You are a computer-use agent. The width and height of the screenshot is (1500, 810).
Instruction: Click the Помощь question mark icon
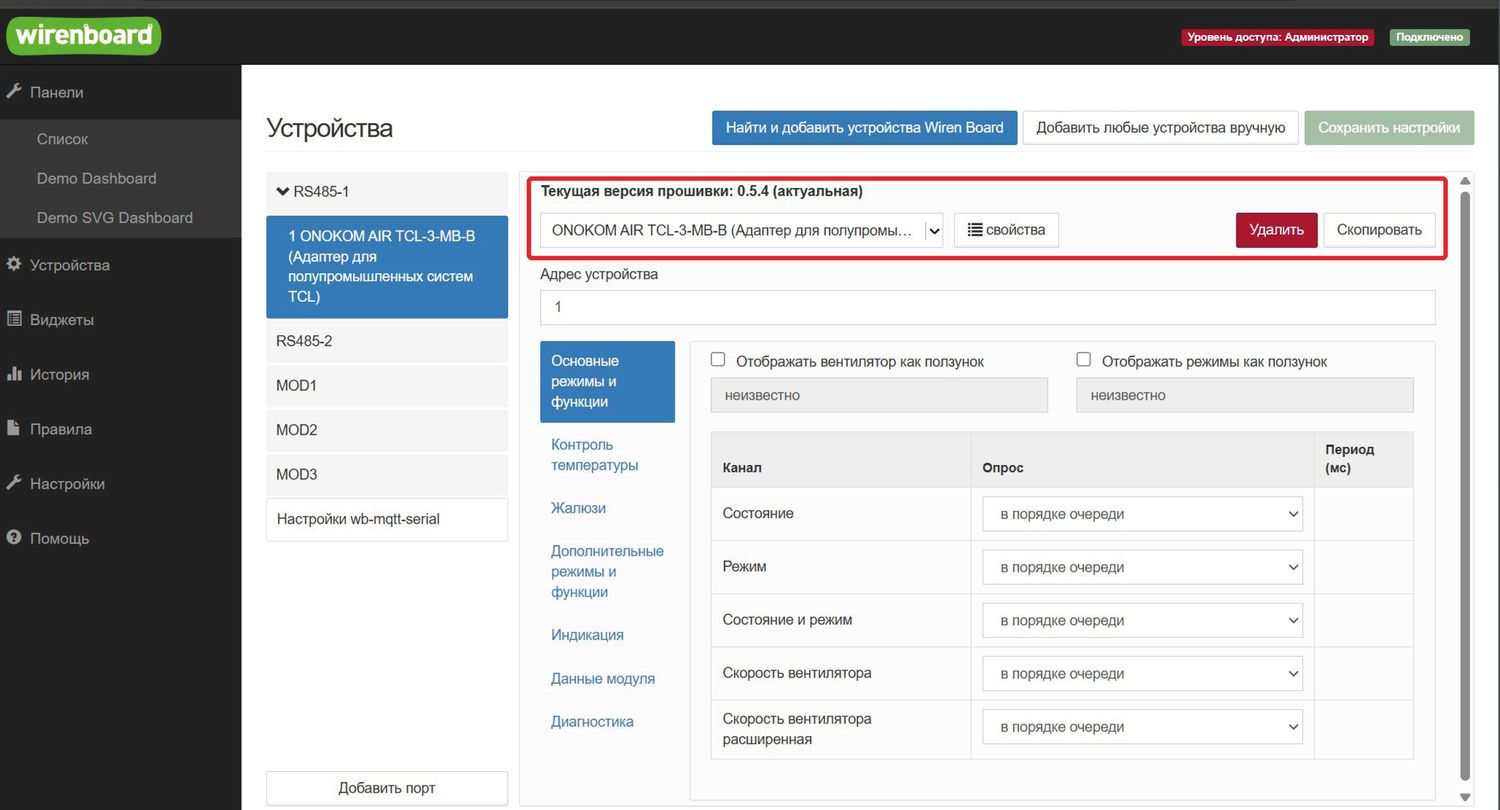tap(14, 538)
